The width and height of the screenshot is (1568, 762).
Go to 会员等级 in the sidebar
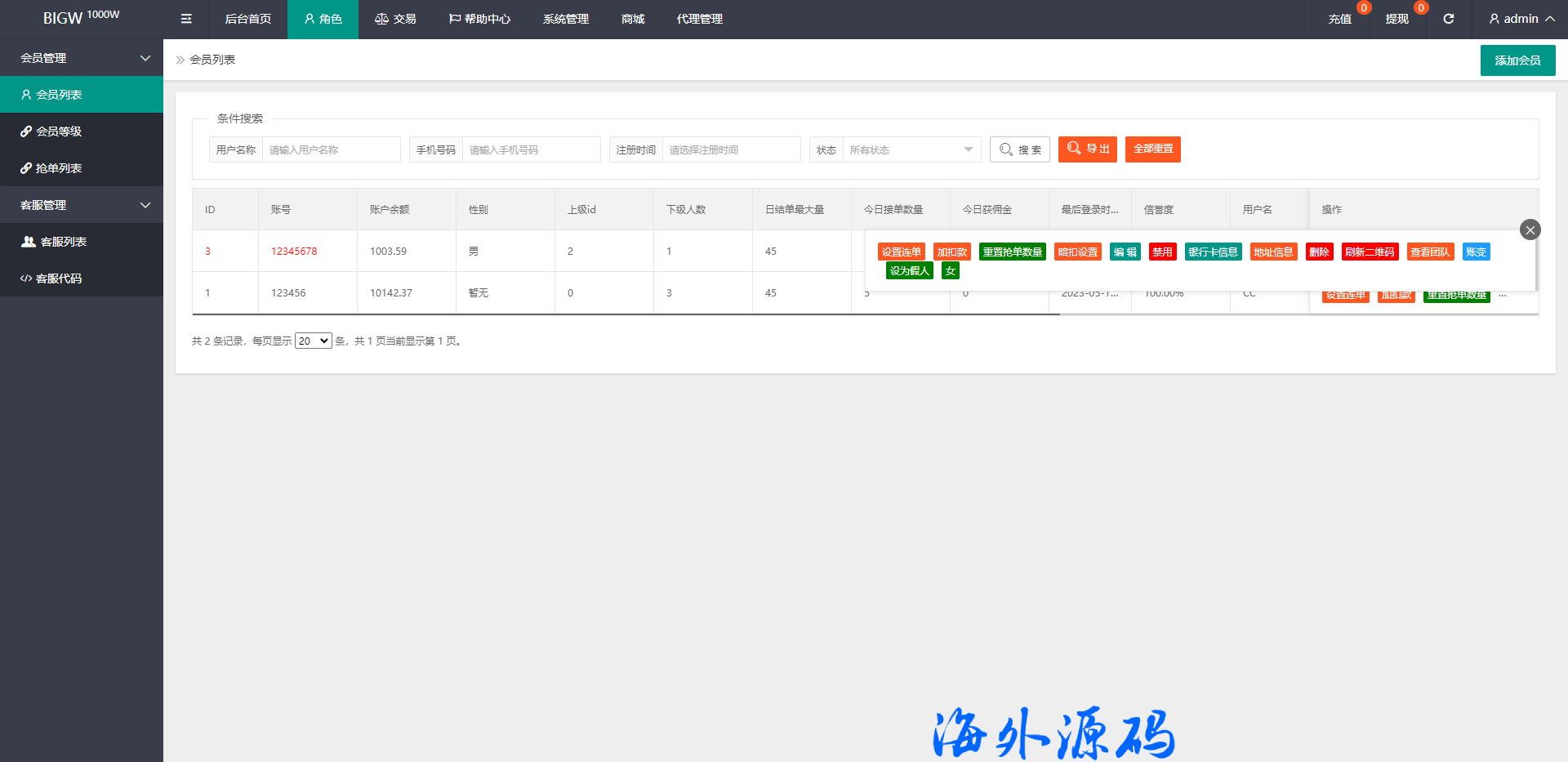tap(58, 131)
